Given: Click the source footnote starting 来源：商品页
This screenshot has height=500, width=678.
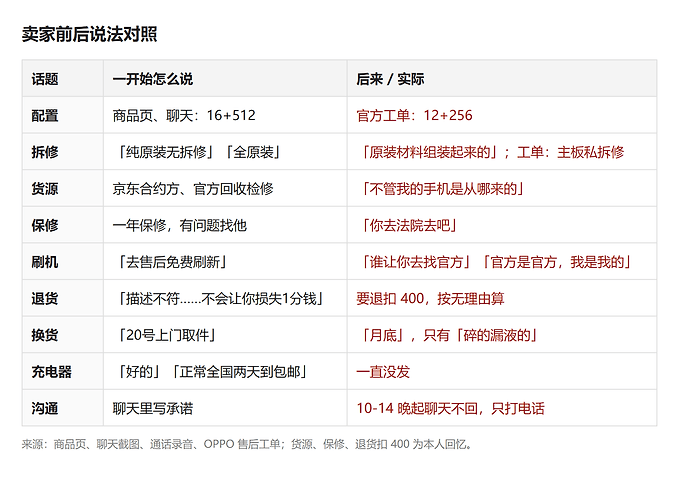Looking at the screenshot, I should (x=247, y=444).
